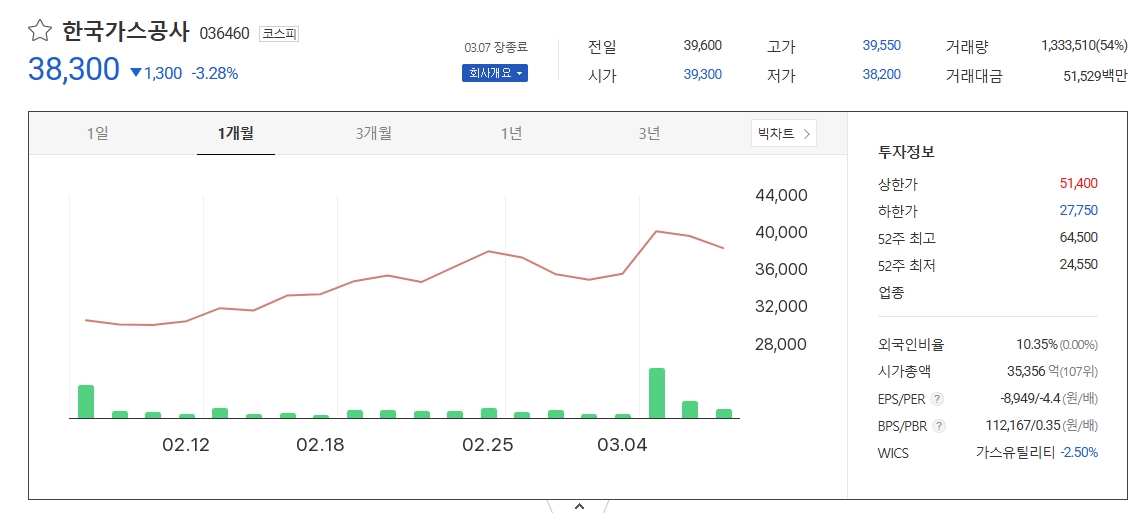
Task: Show the 3년 chart period
Action: pos(649,133)
